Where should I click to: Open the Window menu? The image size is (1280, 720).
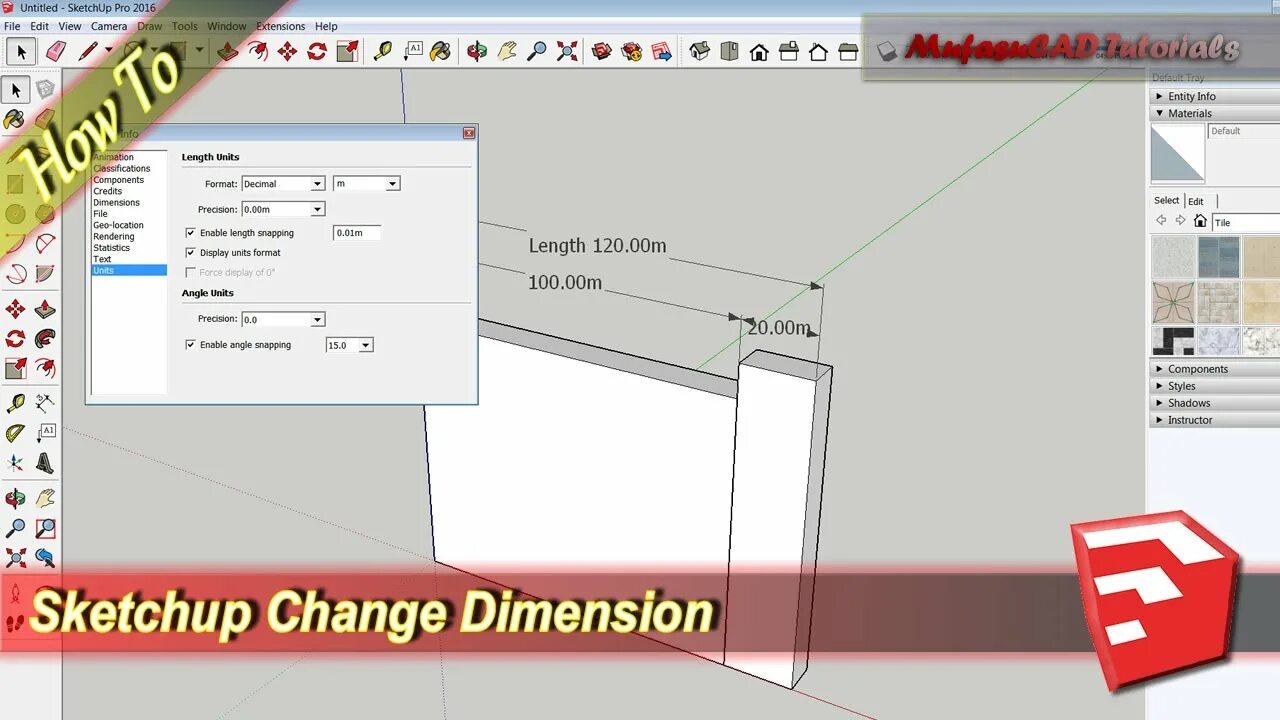point(227,26)
